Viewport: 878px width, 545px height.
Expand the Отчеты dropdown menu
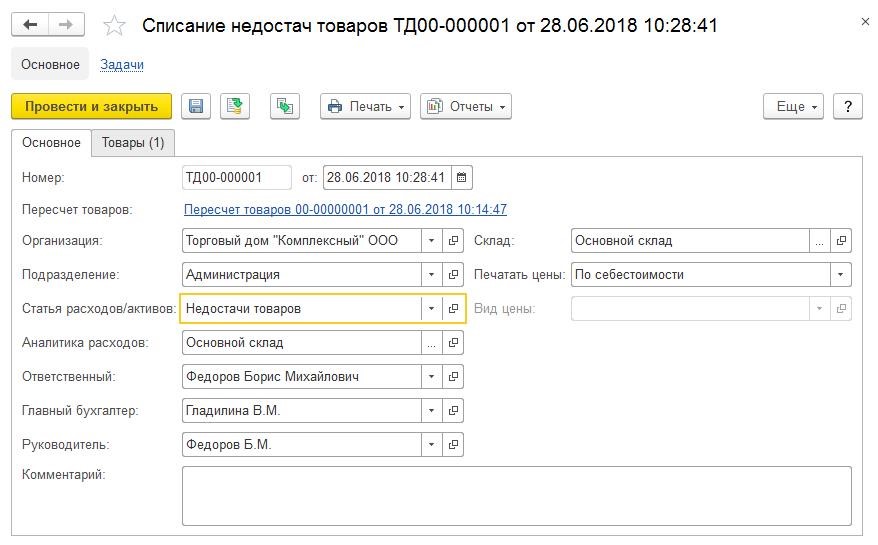point(466,106)
